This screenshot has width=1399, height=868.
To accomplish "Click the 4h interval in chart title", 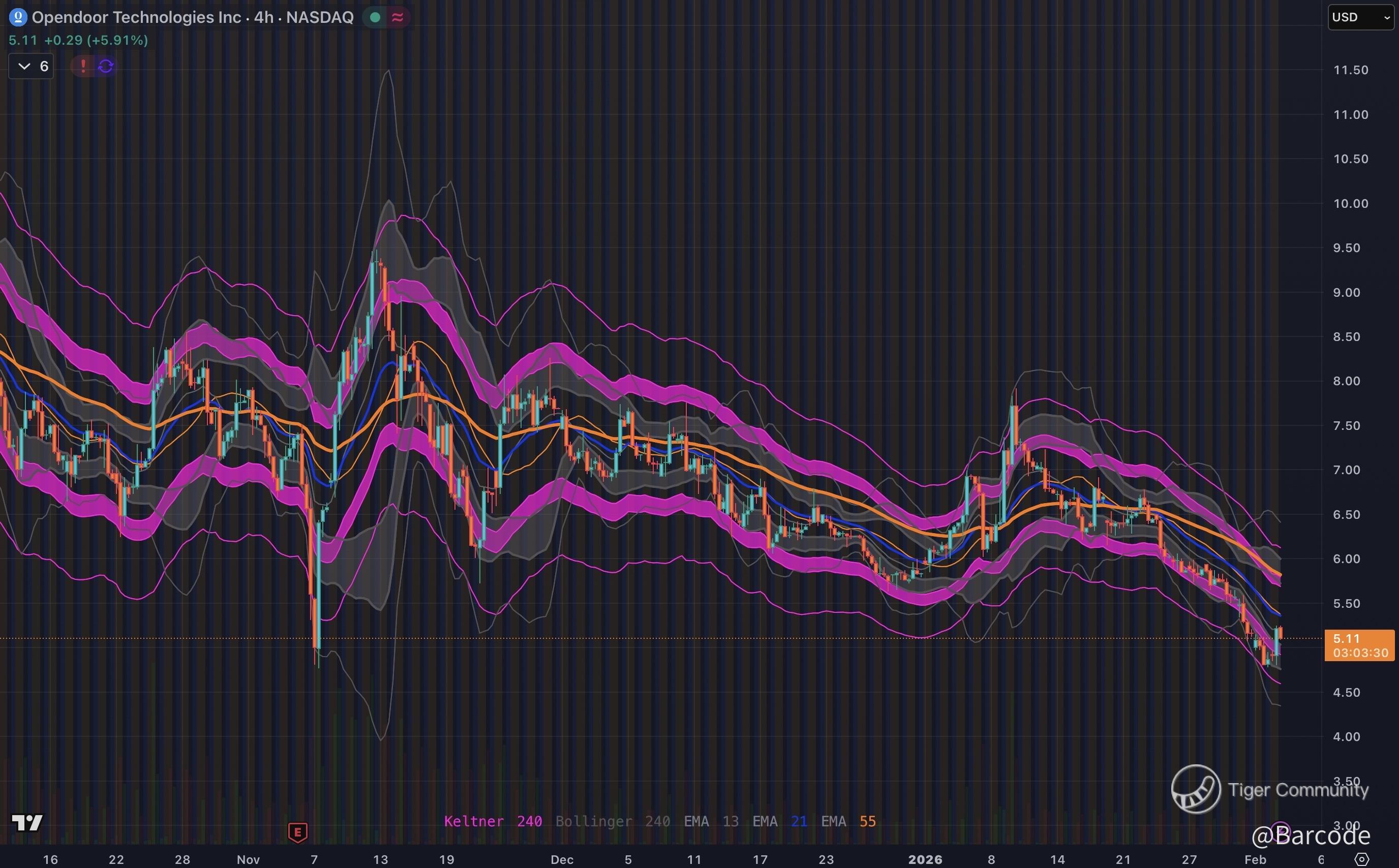I will [x=263, y=17].
